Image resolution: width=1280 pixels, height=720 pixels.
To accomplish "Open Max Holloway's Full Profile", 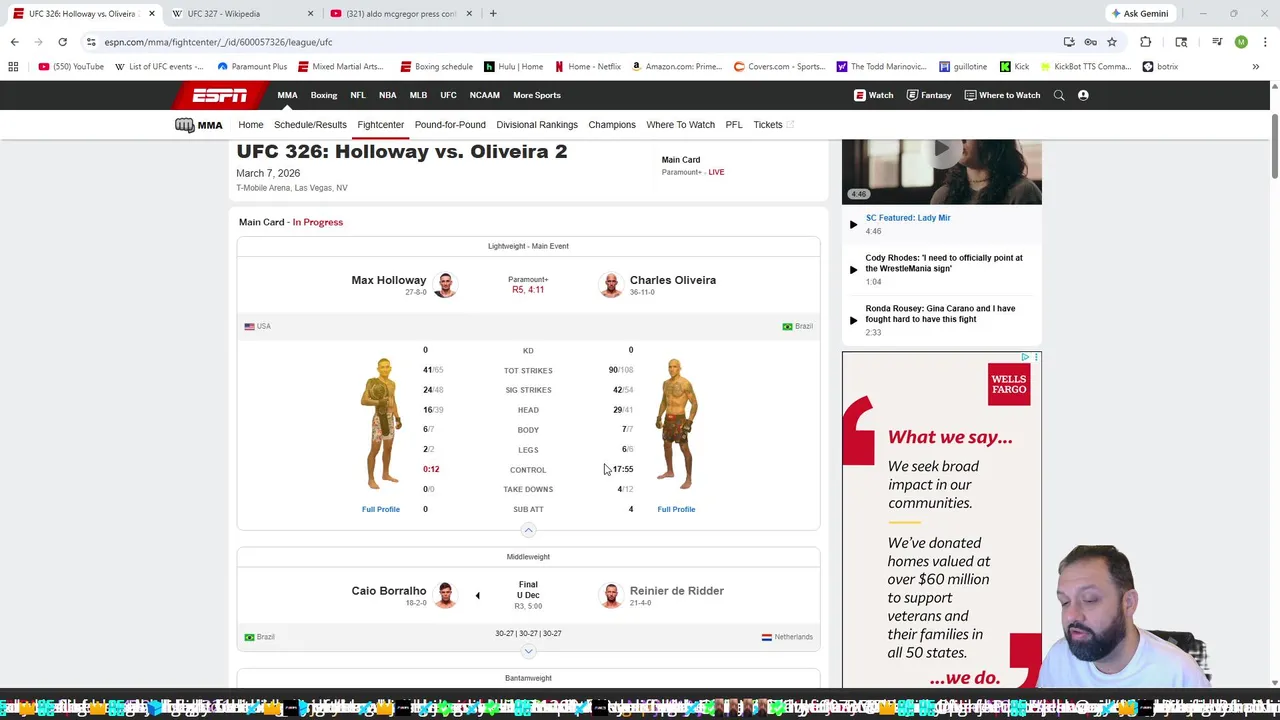I will (x=381, y=509).
